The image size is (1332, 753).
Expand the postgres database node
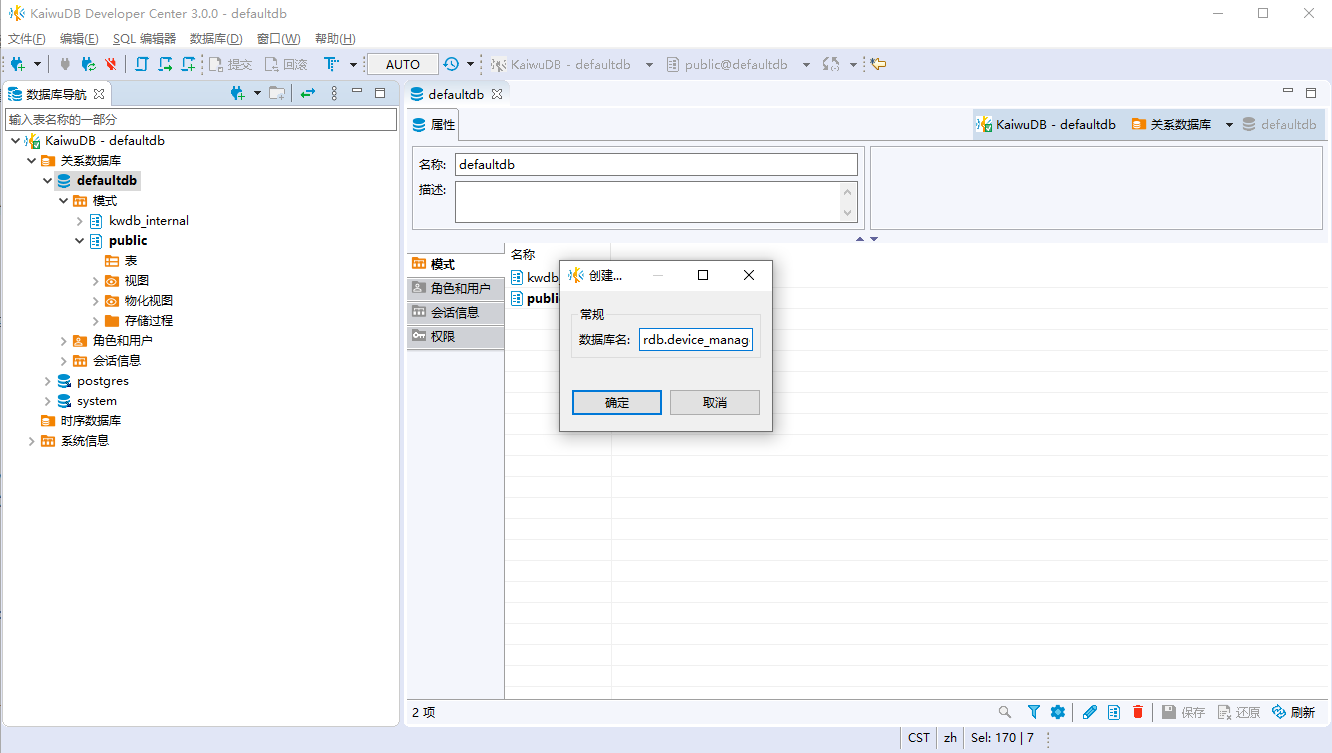pyautogui.click(x=48, y=381)
